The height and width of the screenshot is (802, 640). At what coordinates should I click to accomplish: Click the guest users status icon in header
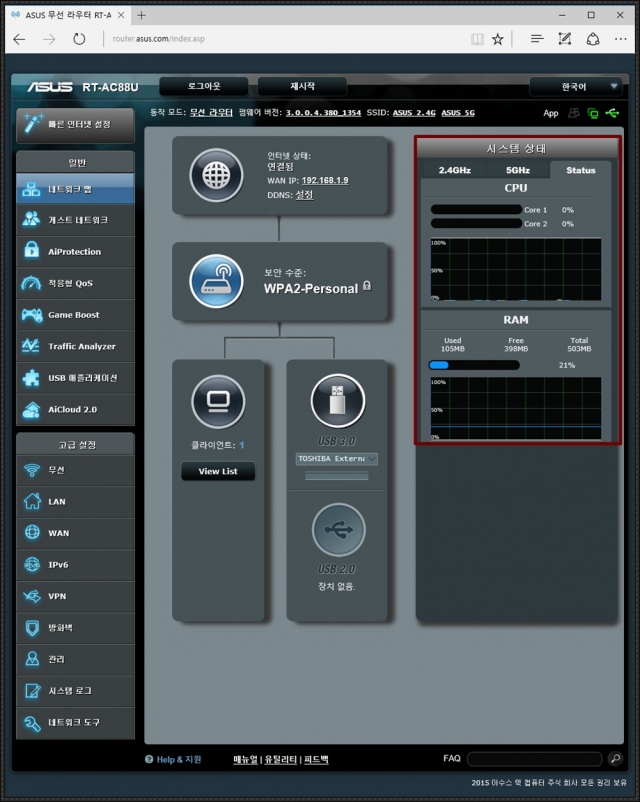pyautogui.click(x=574, y=113)
